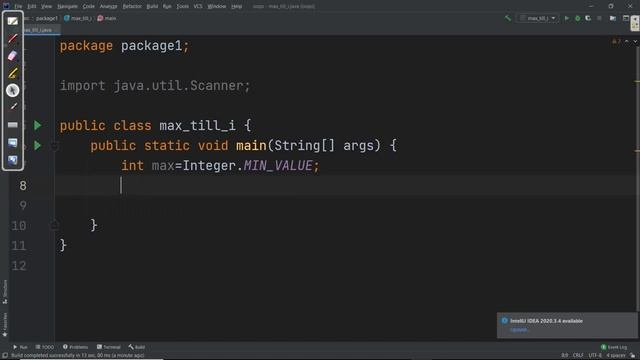The image size is (640, 360).
Task: Click the editor vertical scrollbar
Action: point(637,180)
